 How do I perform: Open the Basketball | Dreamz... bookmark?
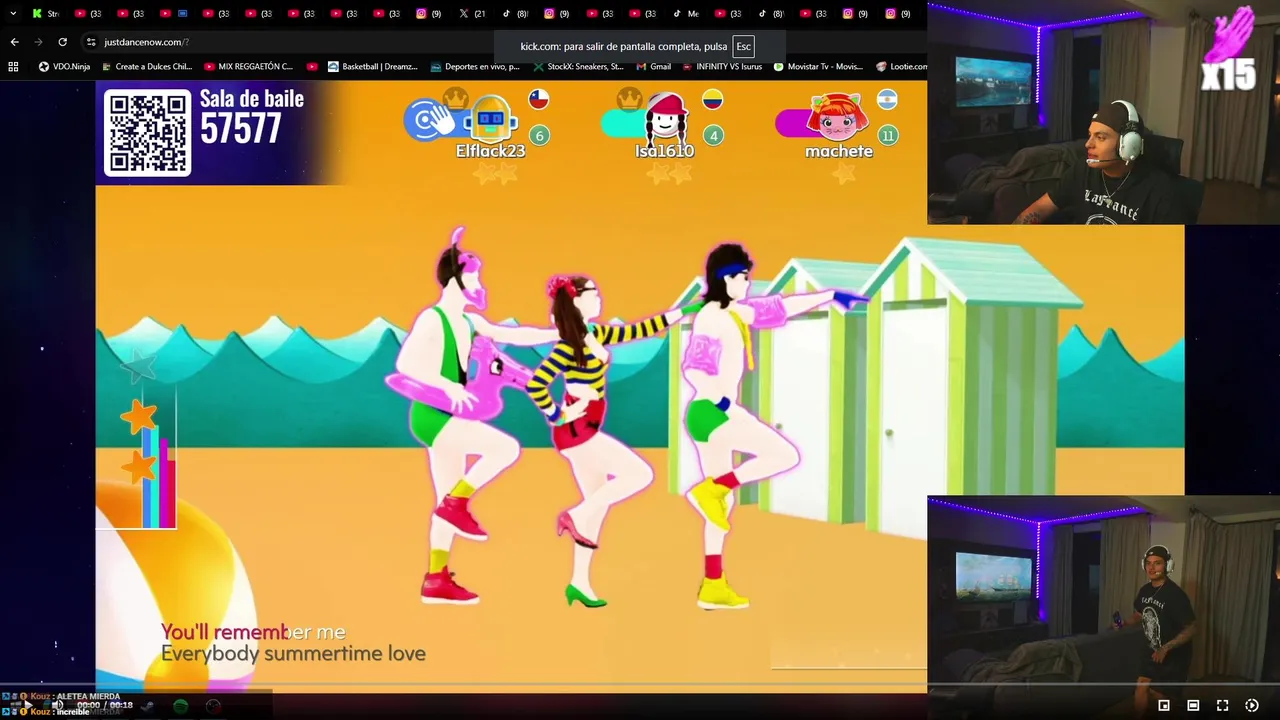(x=373, y=67)
